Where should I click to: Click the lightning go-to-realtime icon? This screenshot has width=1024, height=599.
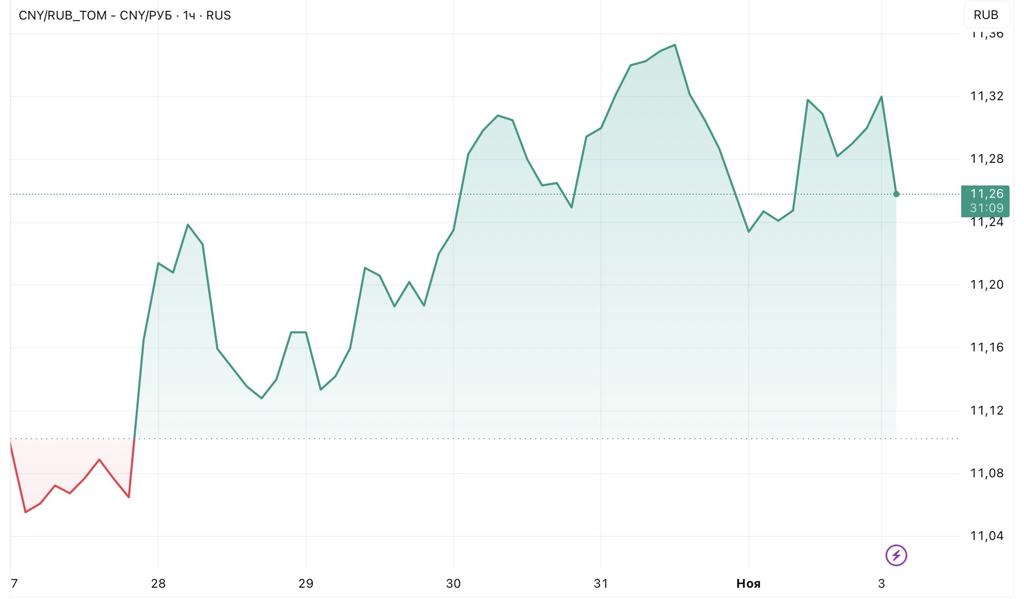coord(896,555)
